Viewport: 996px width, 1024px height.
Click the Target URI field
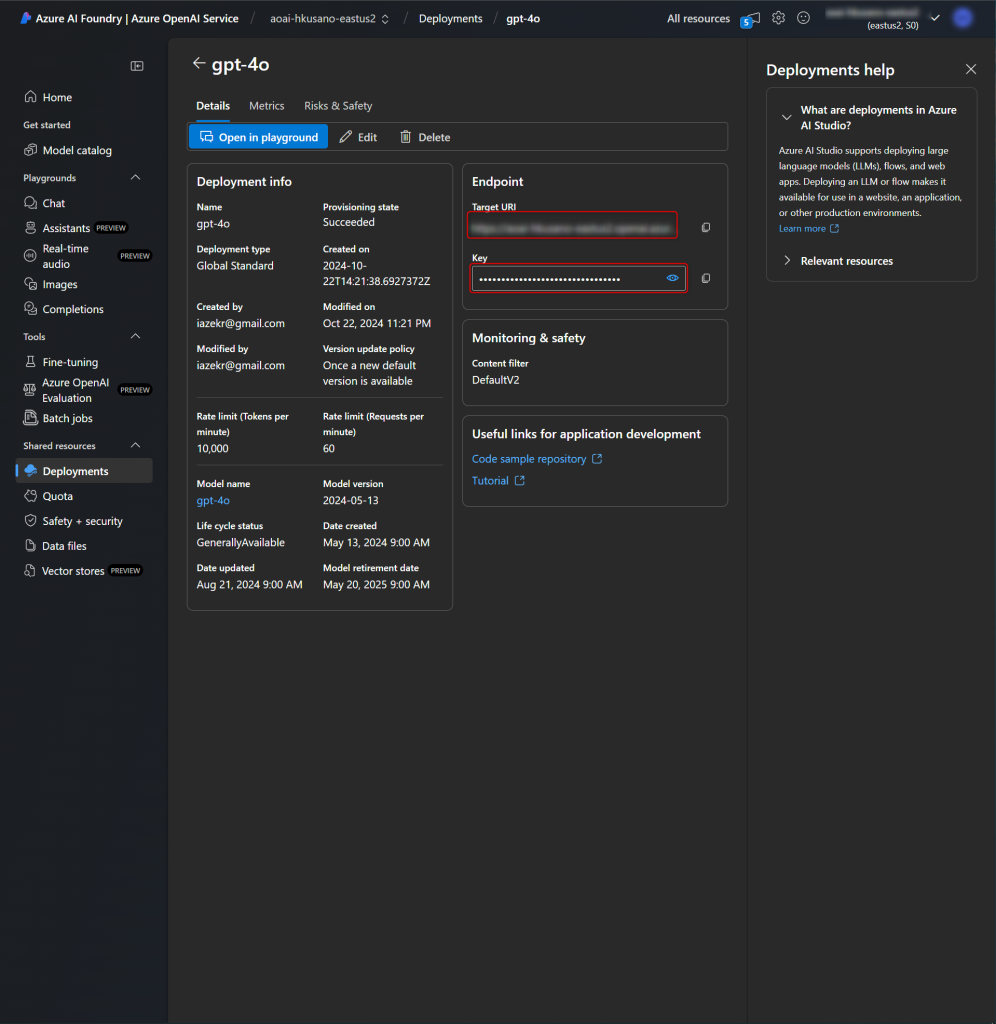pos(572,225)
